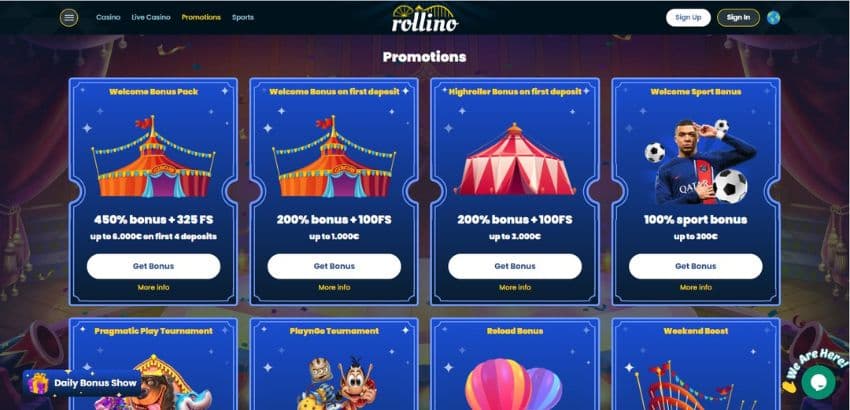Go to the Sports menu item
The height and width of the screenshot is (410, 850).
click(243, 17)
